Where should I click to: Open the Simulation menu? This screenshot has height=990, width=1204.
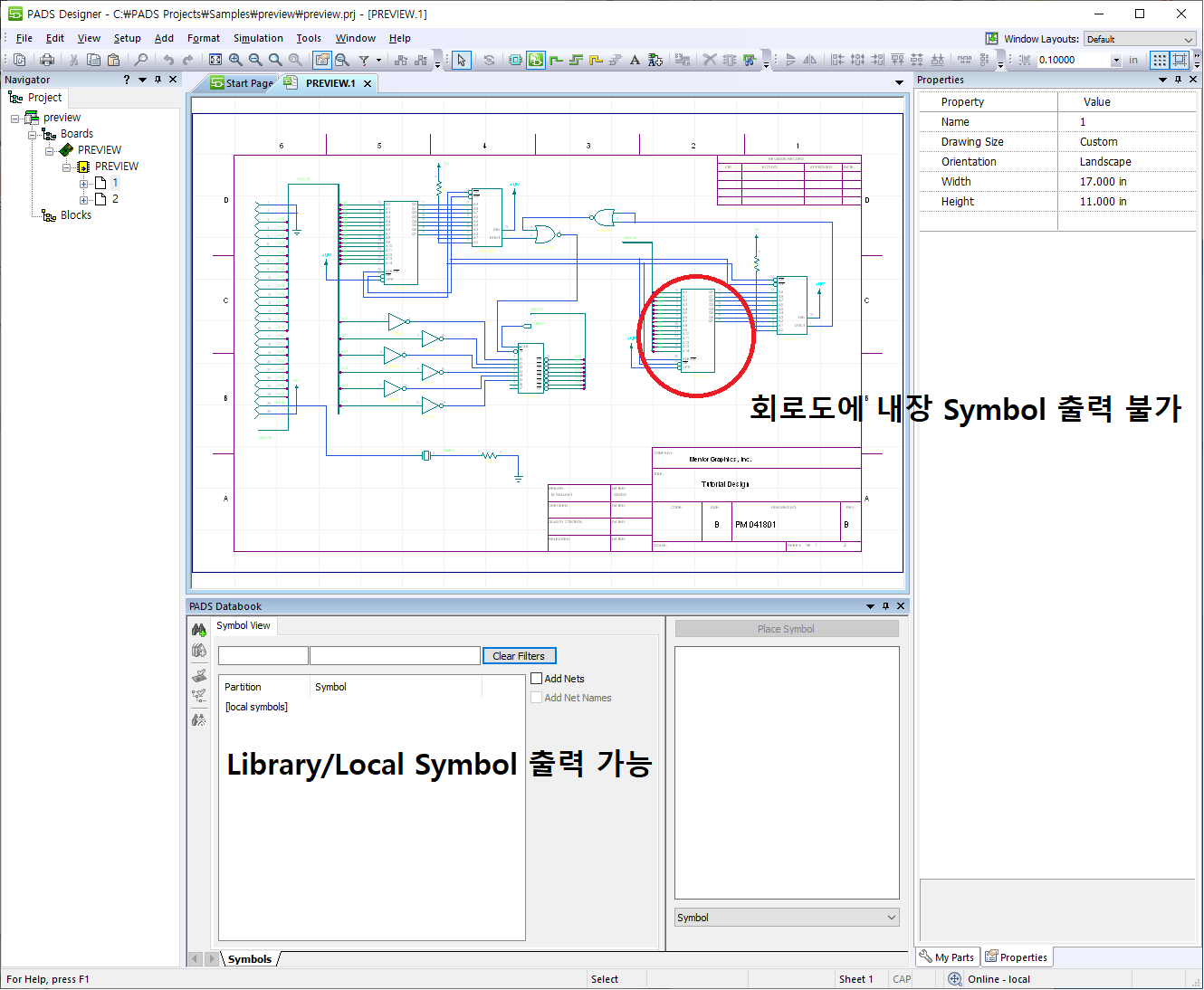[x=258, y=38]
